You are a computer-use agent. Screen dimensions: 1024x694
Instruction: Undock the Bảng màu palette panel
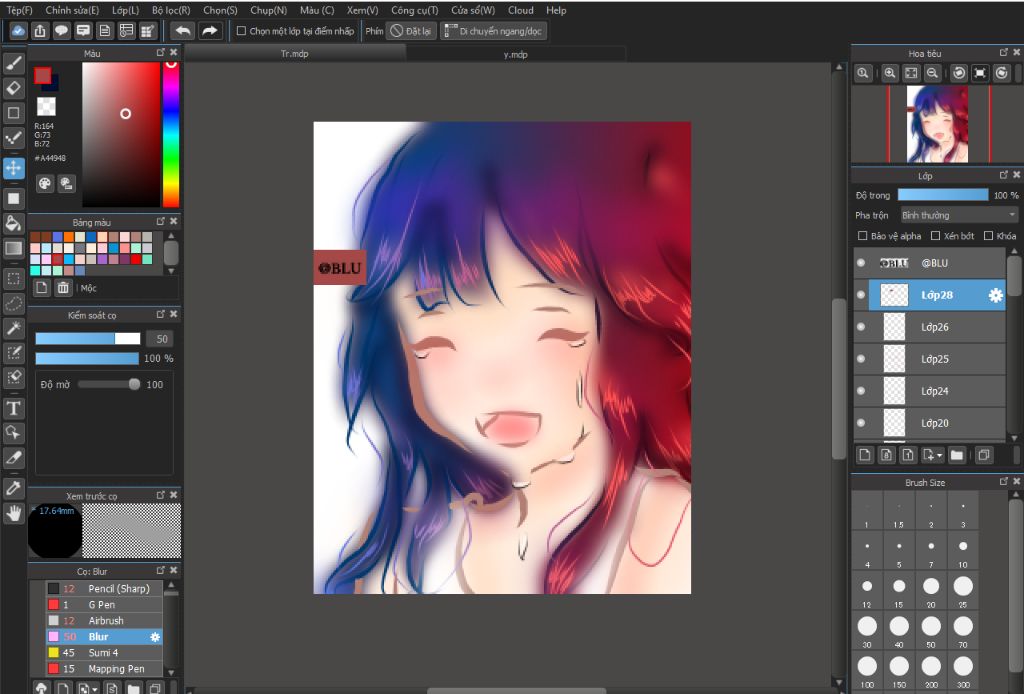(161, 221)
